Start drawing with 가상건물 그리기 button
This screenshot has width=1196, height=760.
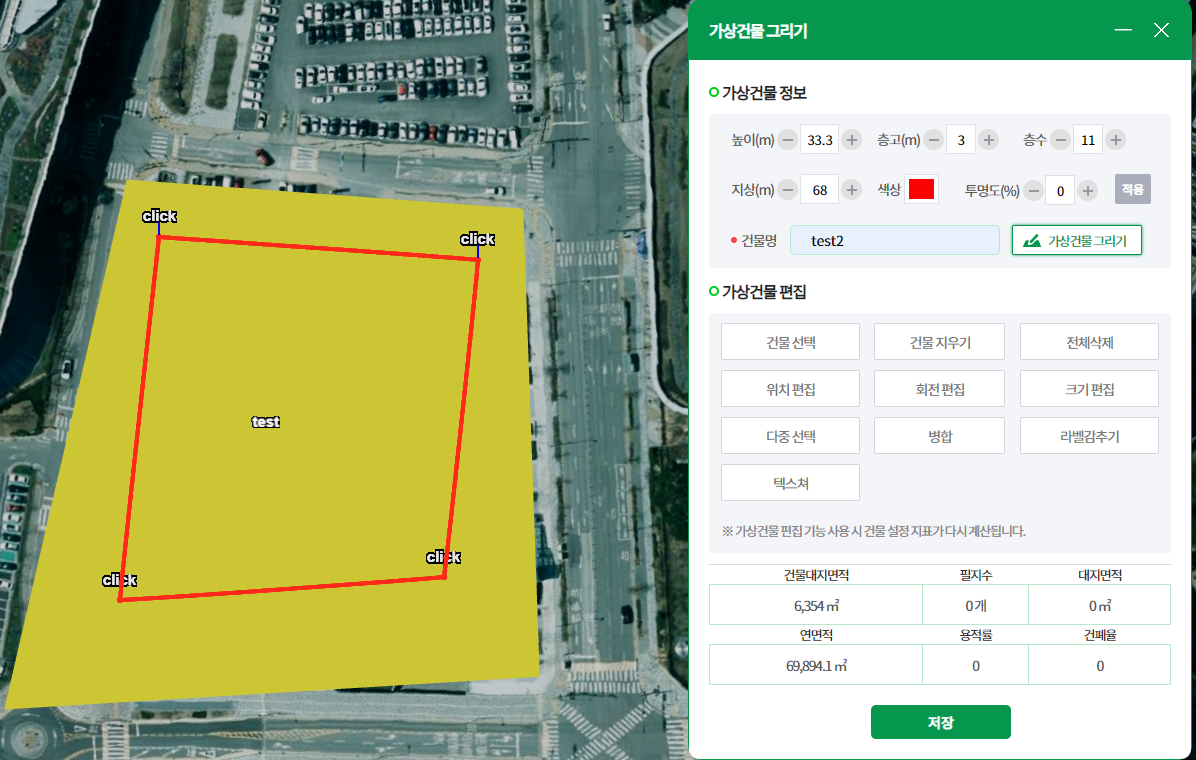click(1077, 240)
